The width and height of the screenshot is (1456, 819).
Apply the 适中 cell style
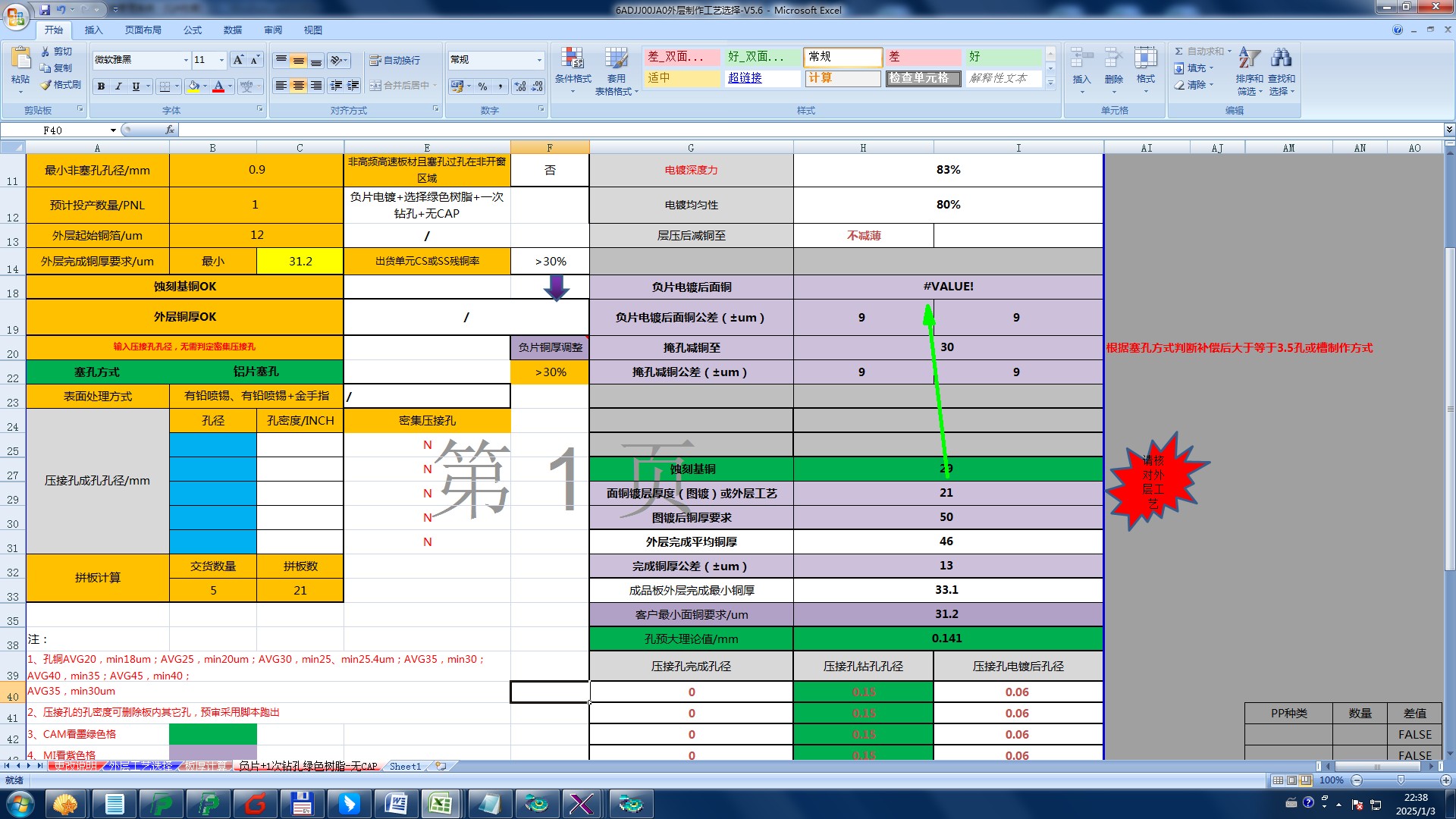click(x=682, y=78)
